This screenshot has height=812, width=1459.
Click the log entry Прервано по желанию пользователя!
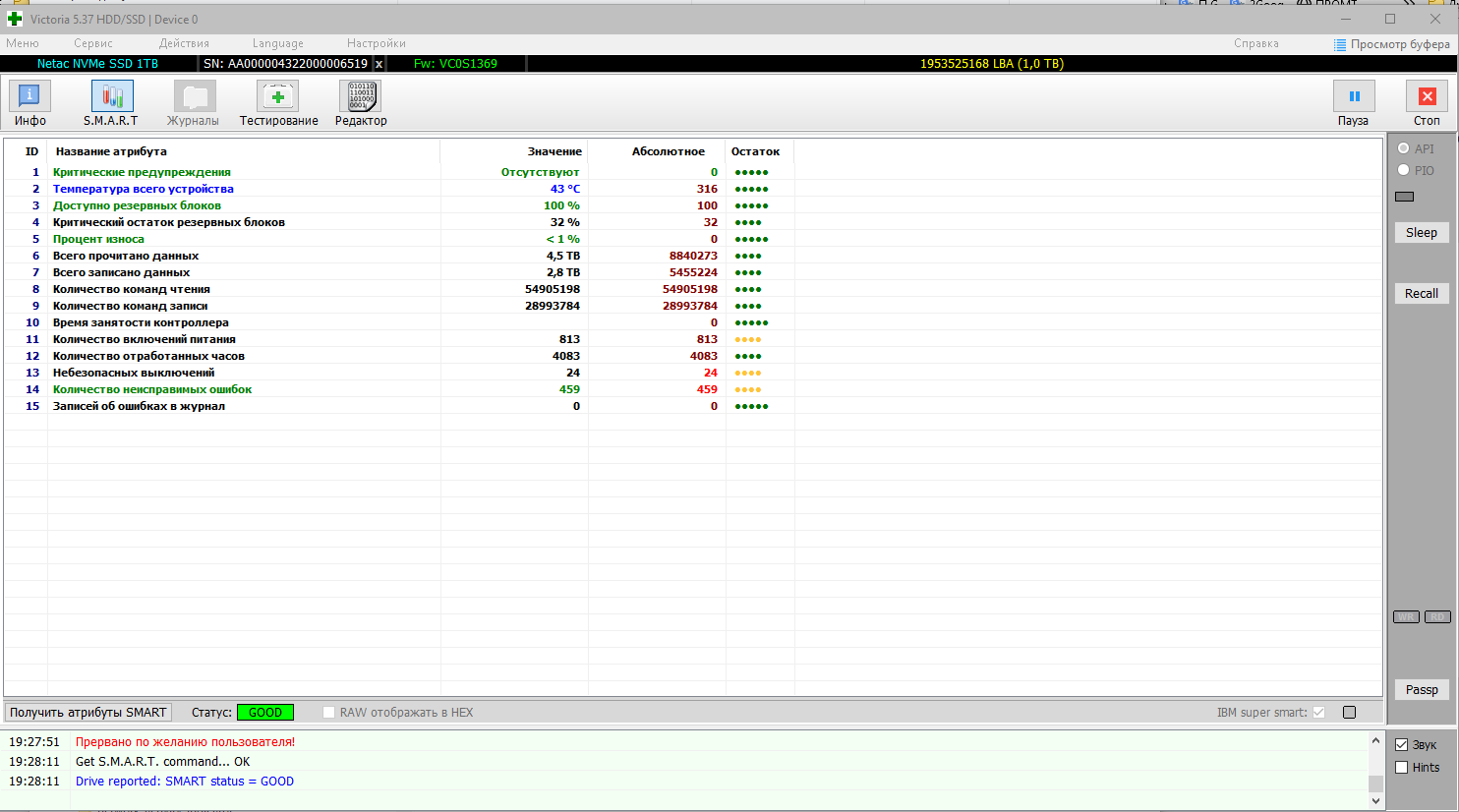185,742
